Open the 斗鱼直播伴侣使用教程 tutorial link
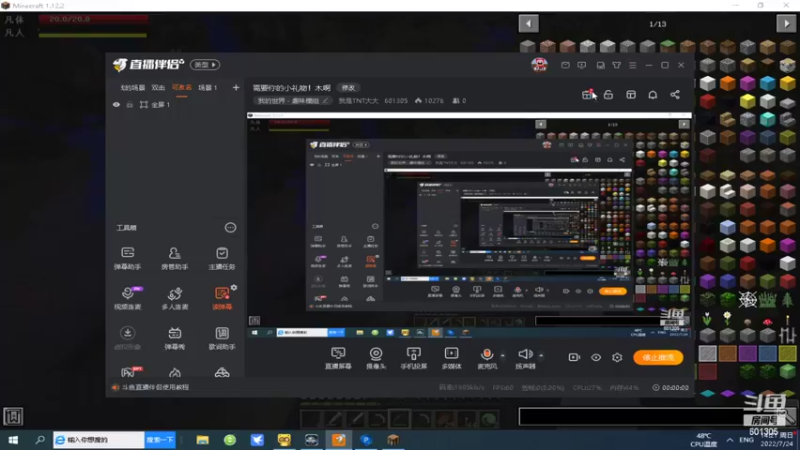 155,387
